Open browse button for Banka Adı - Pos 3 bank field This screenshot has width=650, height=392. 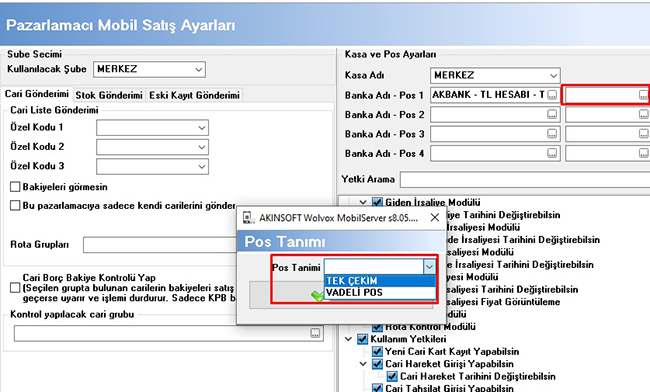click(552, 134)
